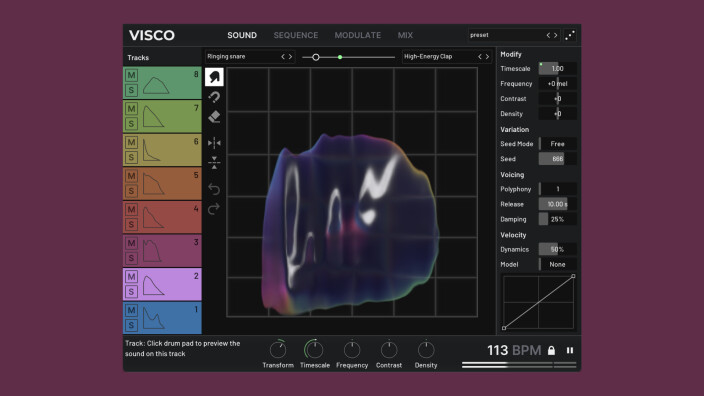Image resolution: width=704 pixels, height=396 pixels.
Task: Switch to the SEQUENCE tab
Action: click(x=296, y=35)
